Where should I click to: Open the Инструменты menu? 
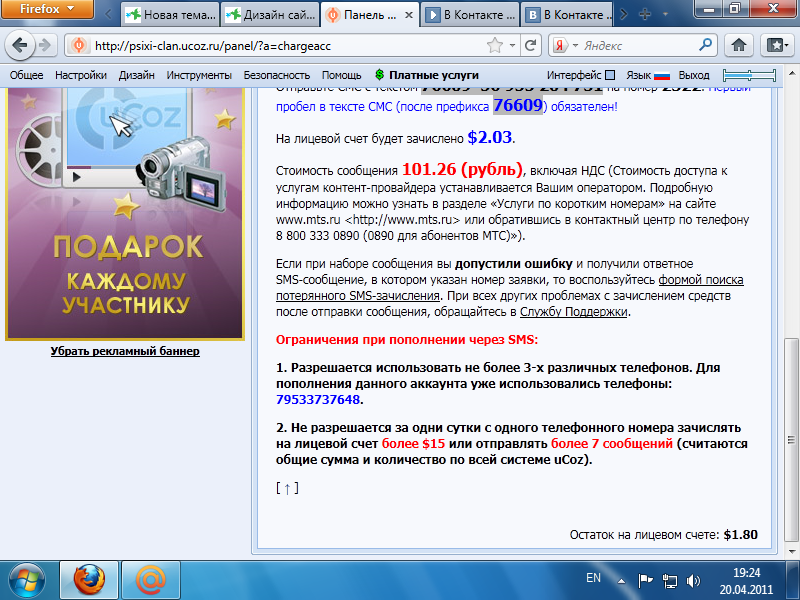point(199,76)
